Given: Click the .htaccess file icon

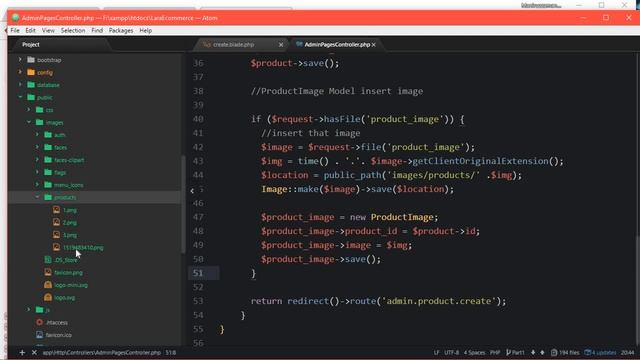Looking at the screenshot, I should pos(40,322).
